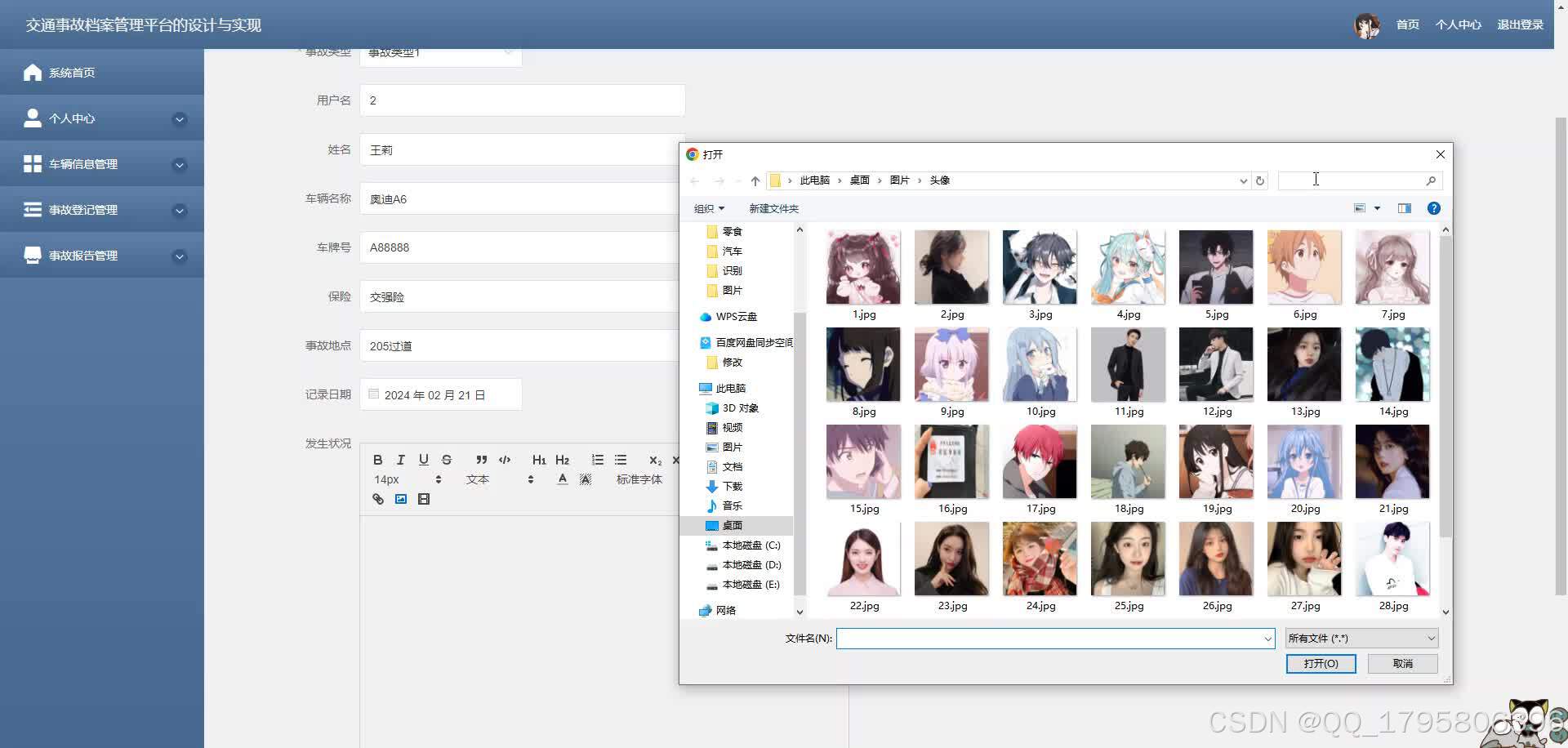Open the 组织 dropdown in dialog
Screen dimensions: 1568x748
coord(709,208)
